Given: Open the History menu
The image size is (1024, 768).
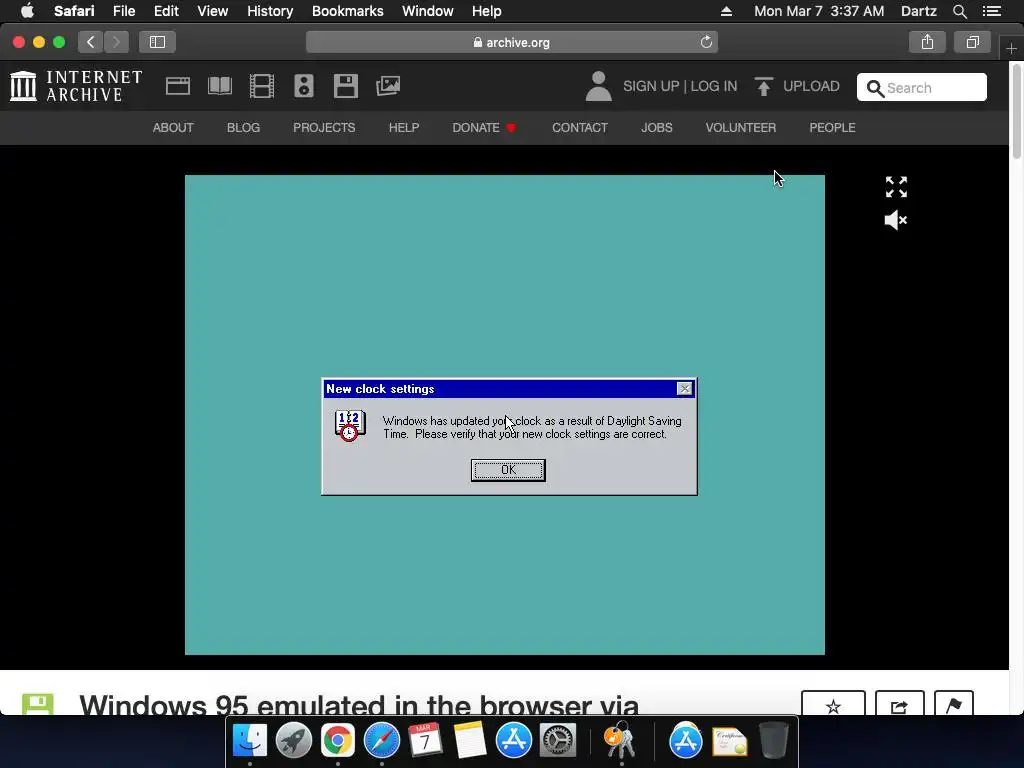Looking at the screenshot, I should click(x=270, y=11).
